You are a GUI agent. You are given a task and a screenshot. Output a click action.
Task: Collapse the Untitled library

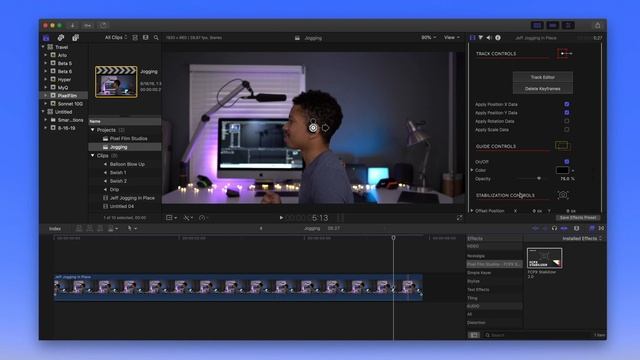[43, 111]
